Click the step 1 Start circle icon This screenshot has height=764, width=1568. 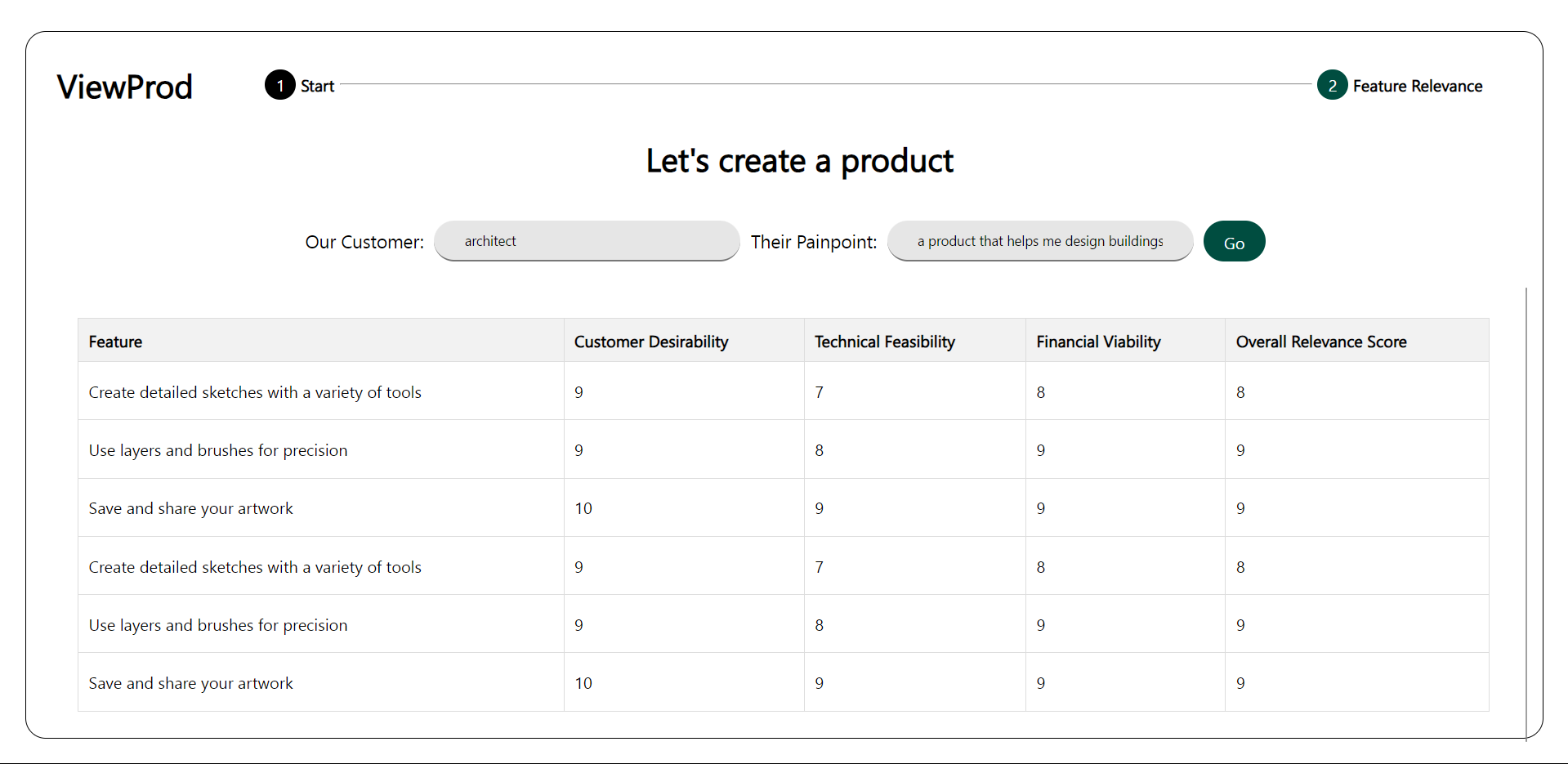[279, 85]
